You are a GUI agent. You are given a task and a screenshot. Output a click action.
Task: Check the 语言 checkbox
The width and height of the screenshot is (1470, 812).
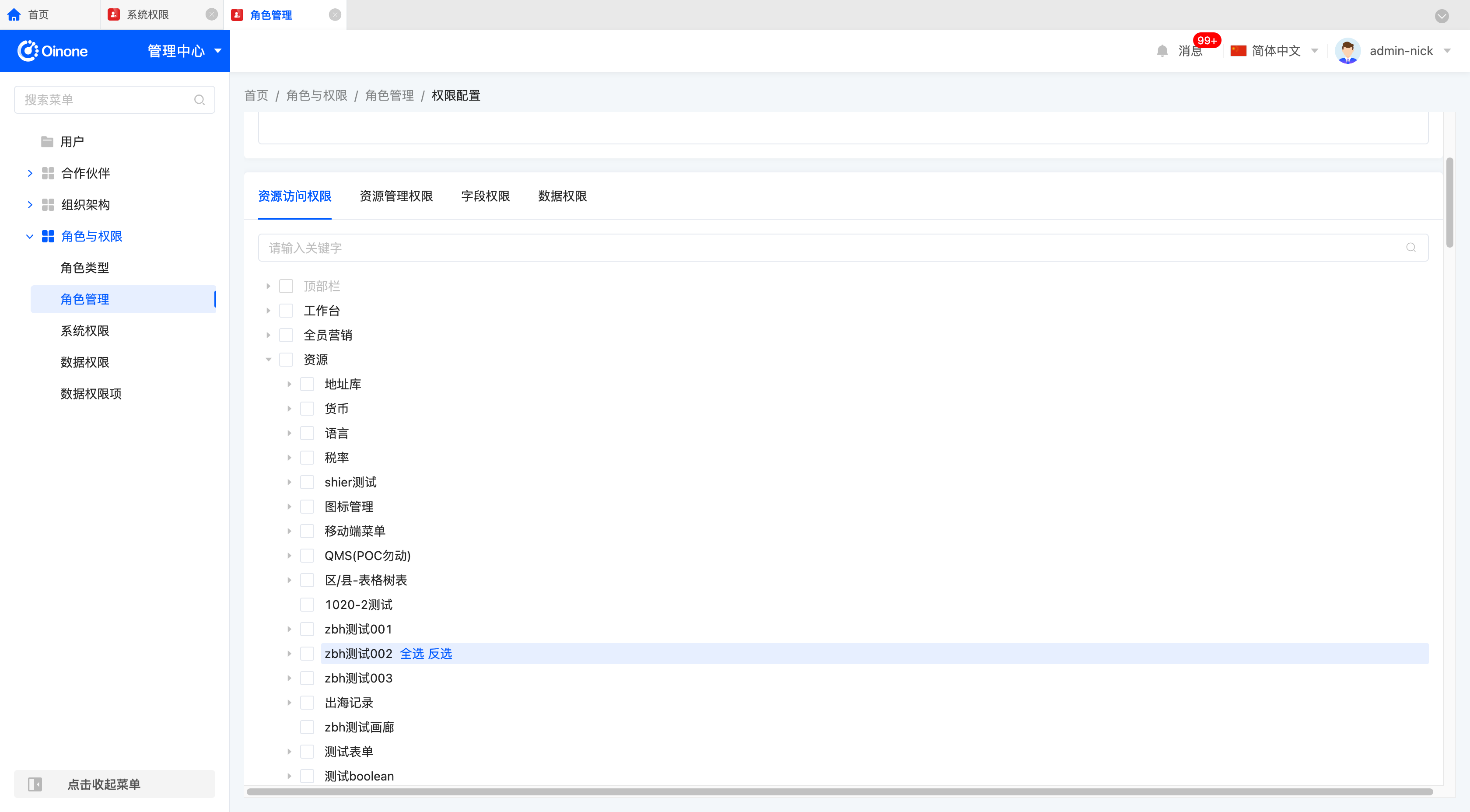(307, 433)
